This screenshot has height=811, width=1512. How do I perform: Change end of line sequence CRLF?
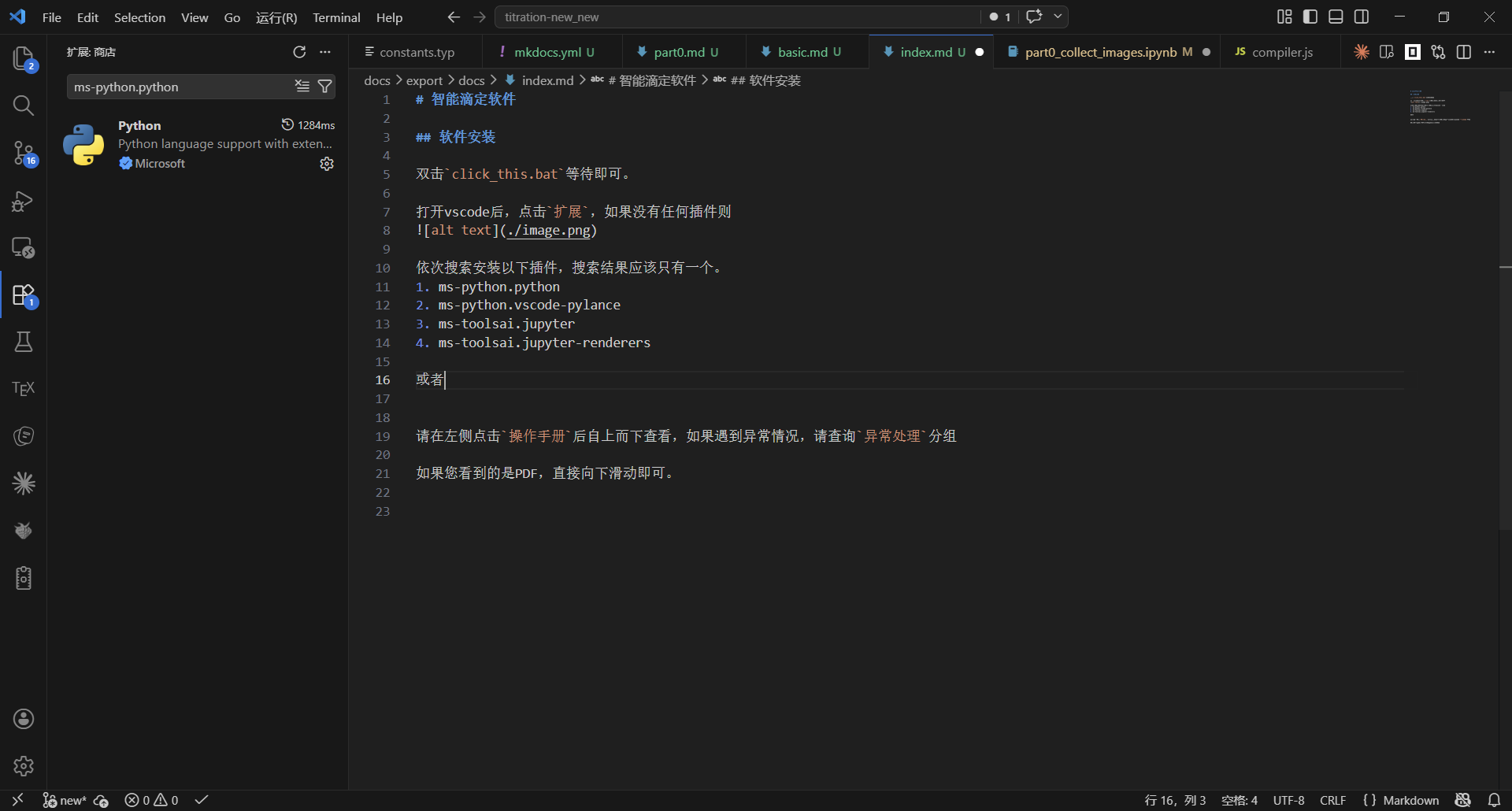[1333, 800]
